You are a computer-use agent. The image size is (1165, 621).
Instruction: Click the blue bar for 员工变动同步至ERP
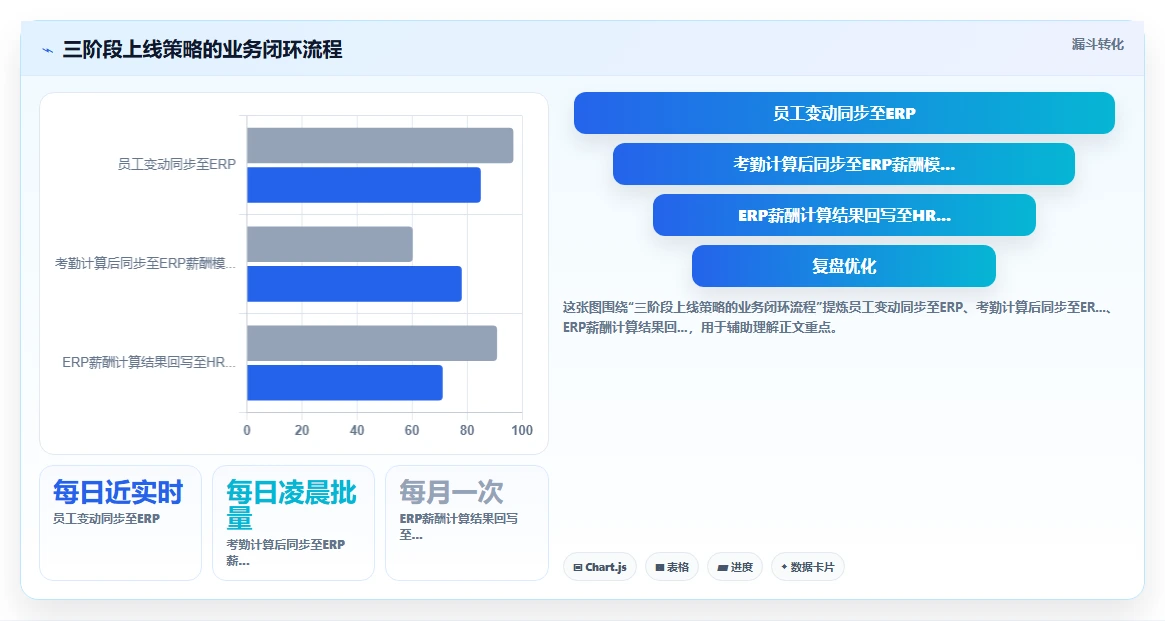coord(363,185)
